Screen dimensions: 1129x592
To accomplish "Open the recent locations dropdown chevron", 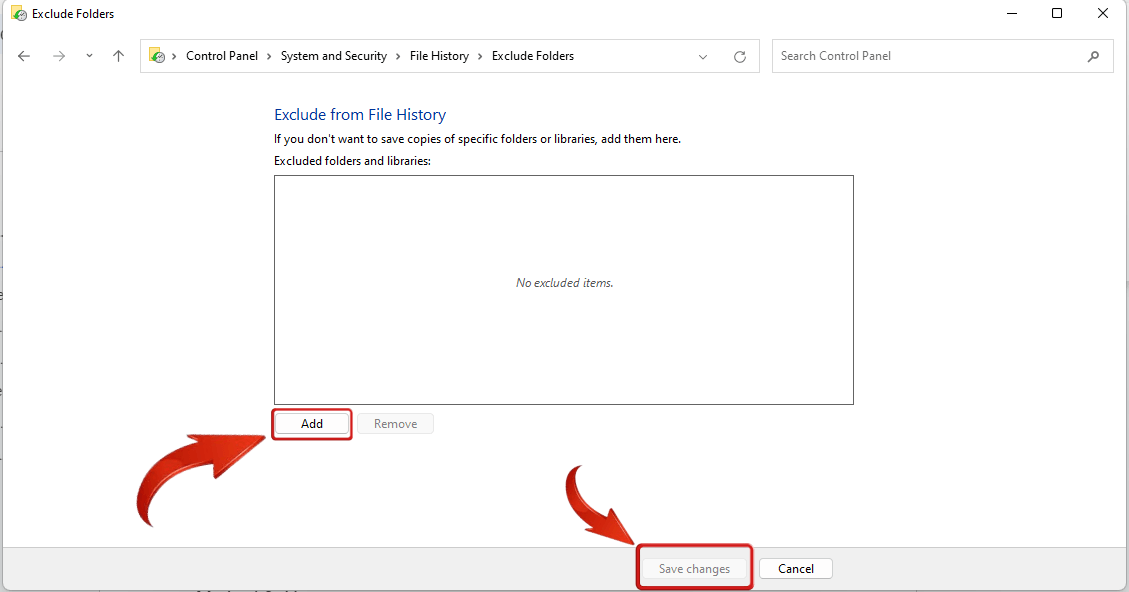I will point(88,56).
